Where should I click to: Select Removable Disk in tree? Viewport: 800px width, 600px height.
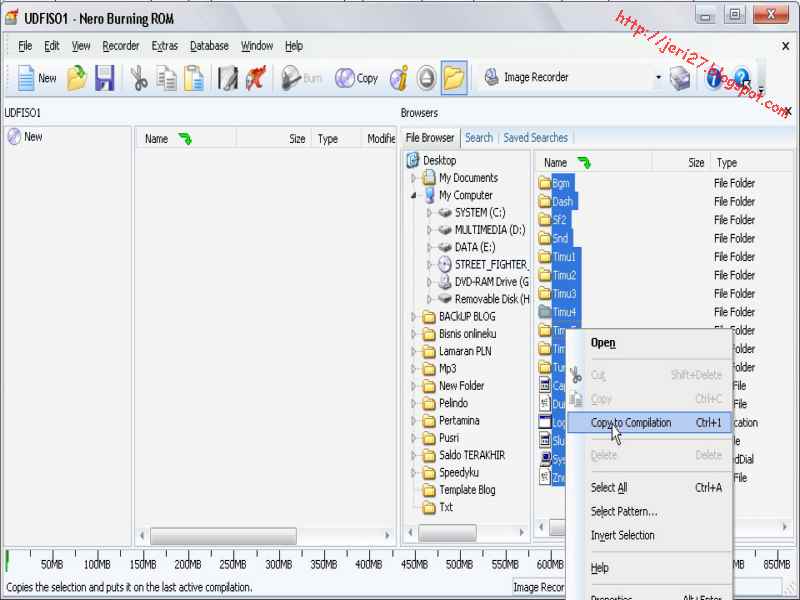pyautogui.click(x=484, y=299)
